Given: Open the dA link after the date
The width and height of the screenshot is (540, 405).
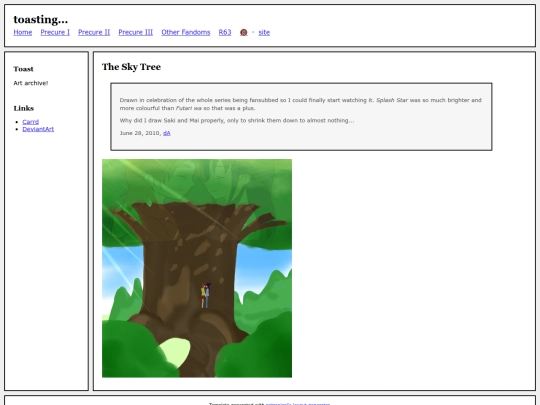Looking at the screenshot, I should (x=167, y=133).
